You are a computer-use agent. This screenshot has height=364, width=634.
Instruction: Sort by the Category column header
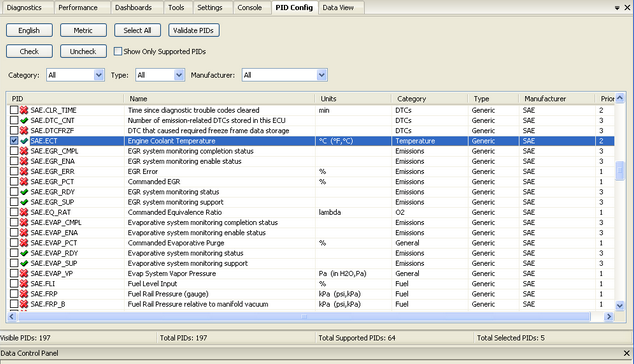430,99
